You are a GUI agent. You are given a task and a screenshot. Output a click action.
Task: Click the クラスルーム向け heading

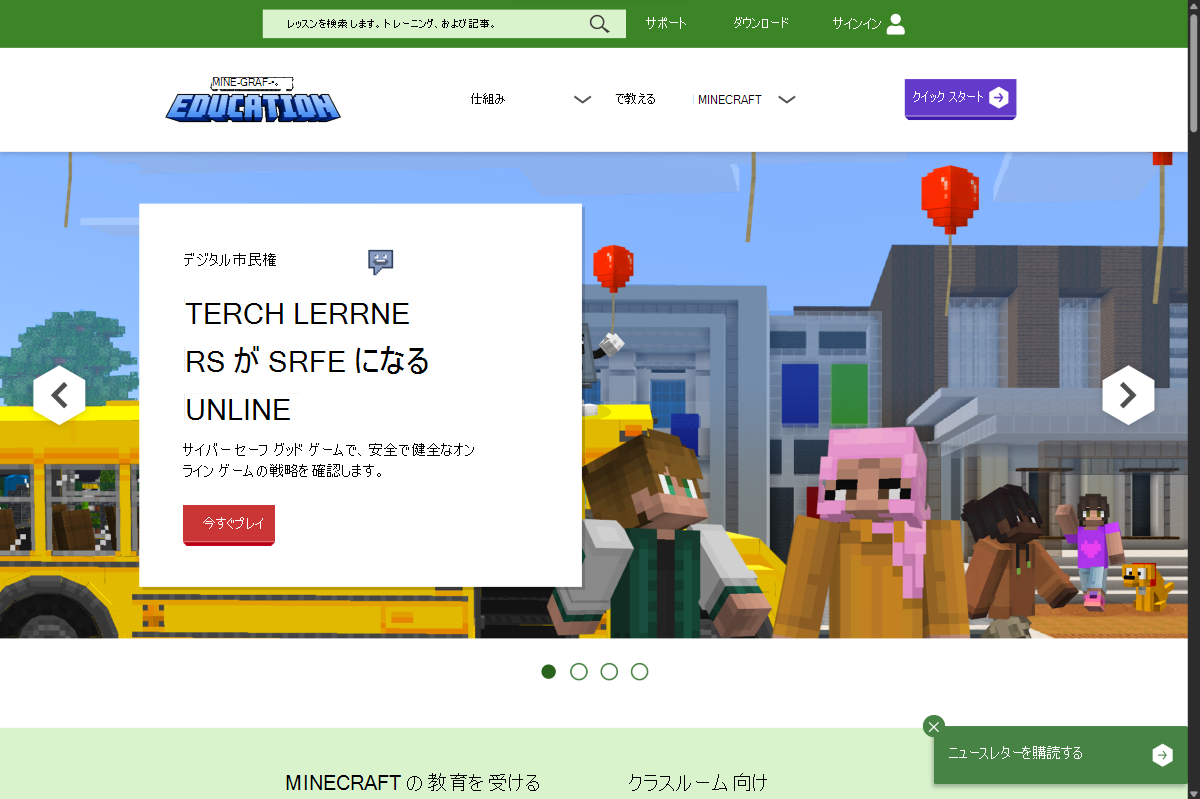click(698, 782)
